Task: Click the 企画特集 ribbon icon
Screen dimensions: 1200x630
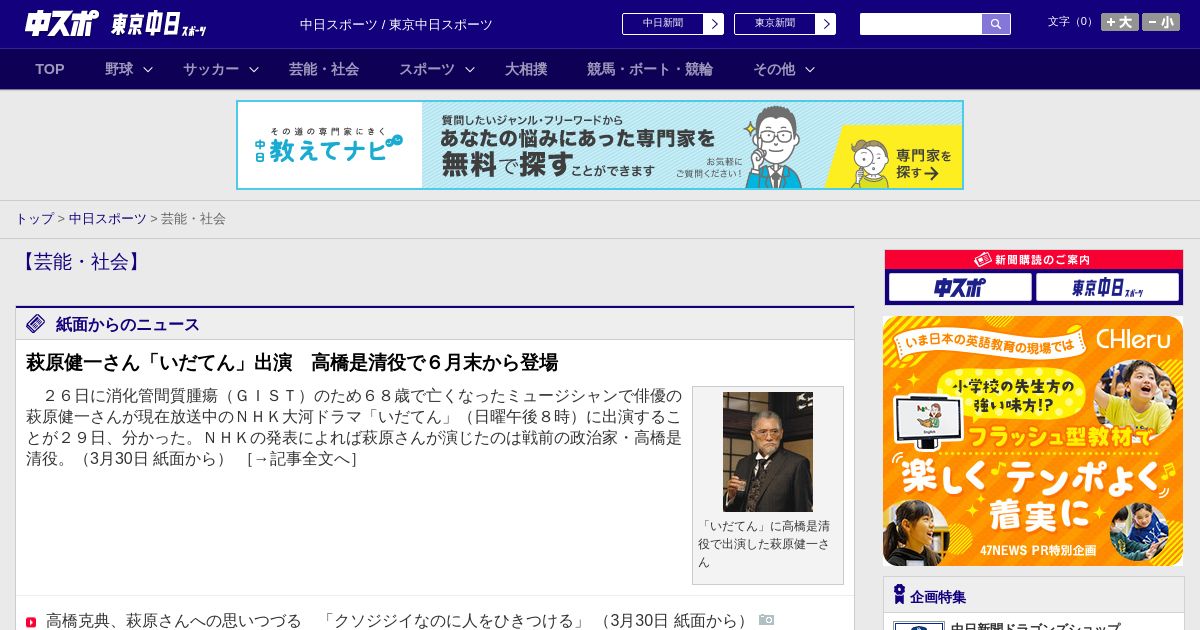Action: pyautogui.click(x=899, y=595)
